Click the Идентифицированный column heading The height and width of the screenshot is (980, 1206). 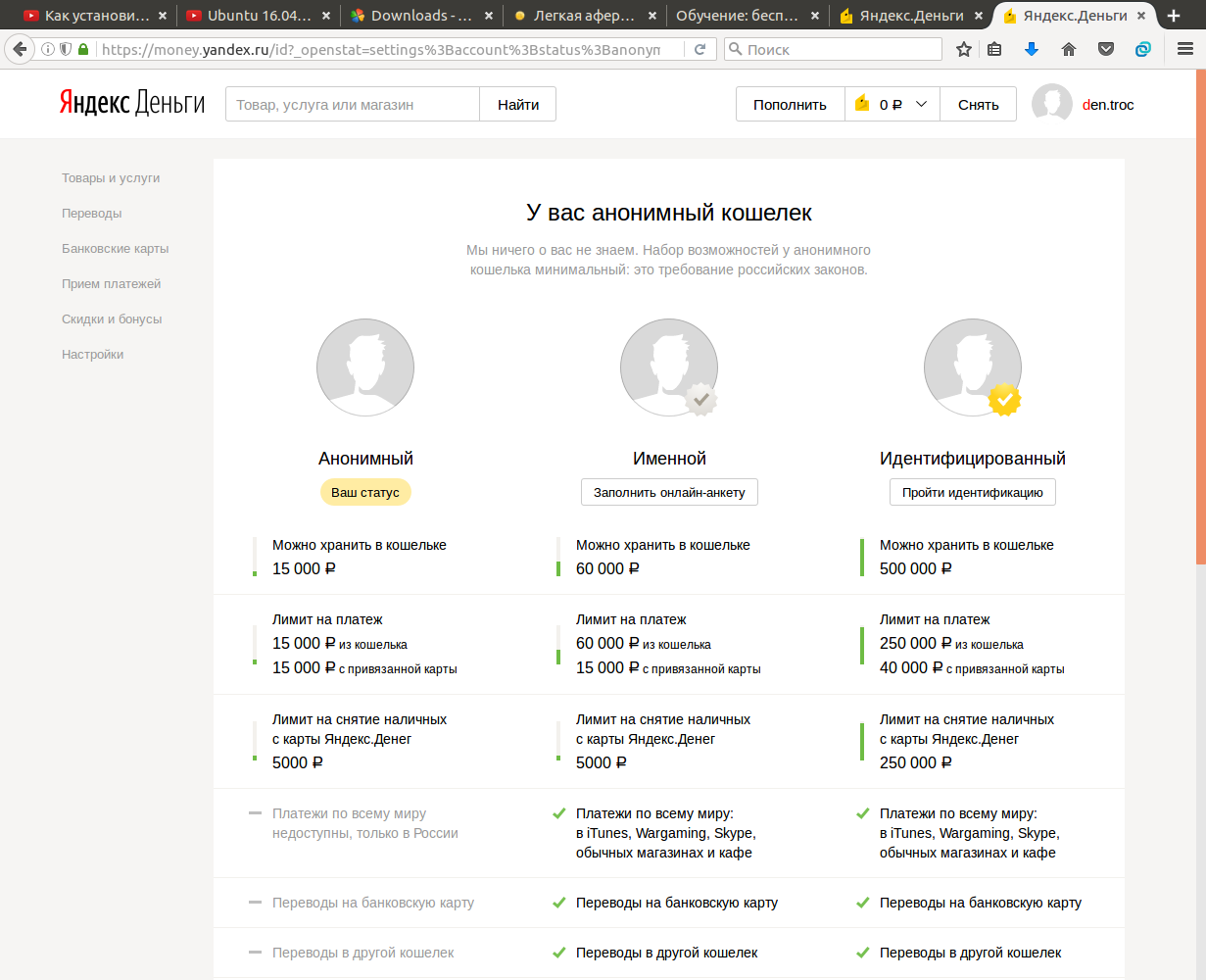tap(973, 459)
